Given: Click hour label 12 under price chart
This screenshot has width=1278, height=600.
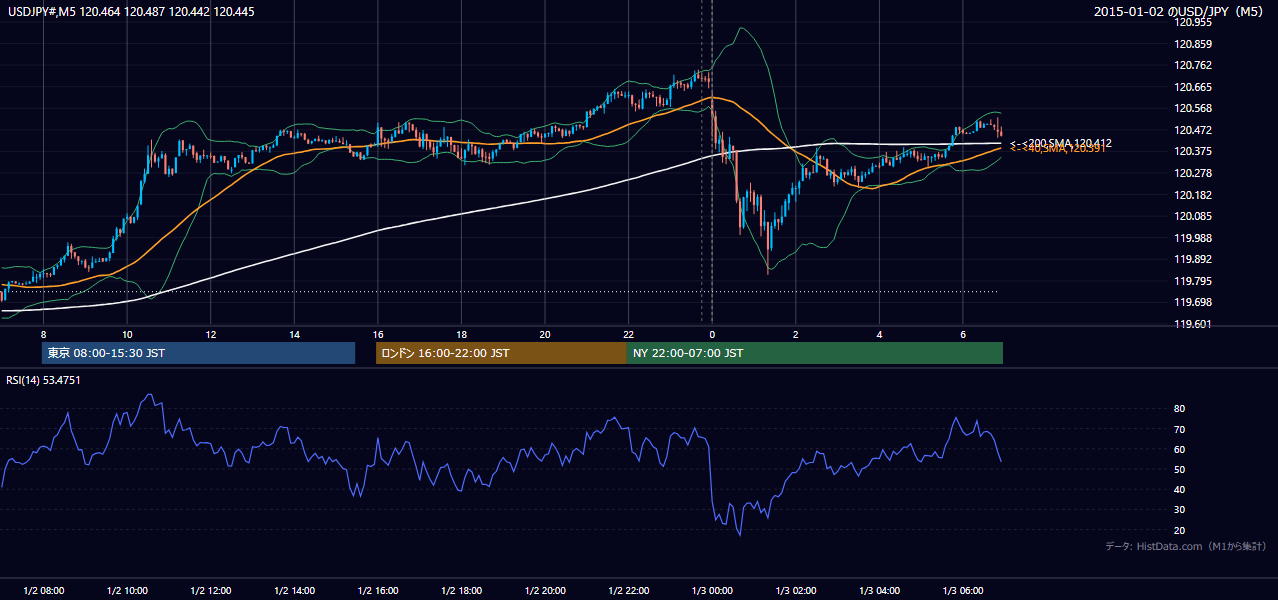Looking at the screenshot, I should pos(211,334).
